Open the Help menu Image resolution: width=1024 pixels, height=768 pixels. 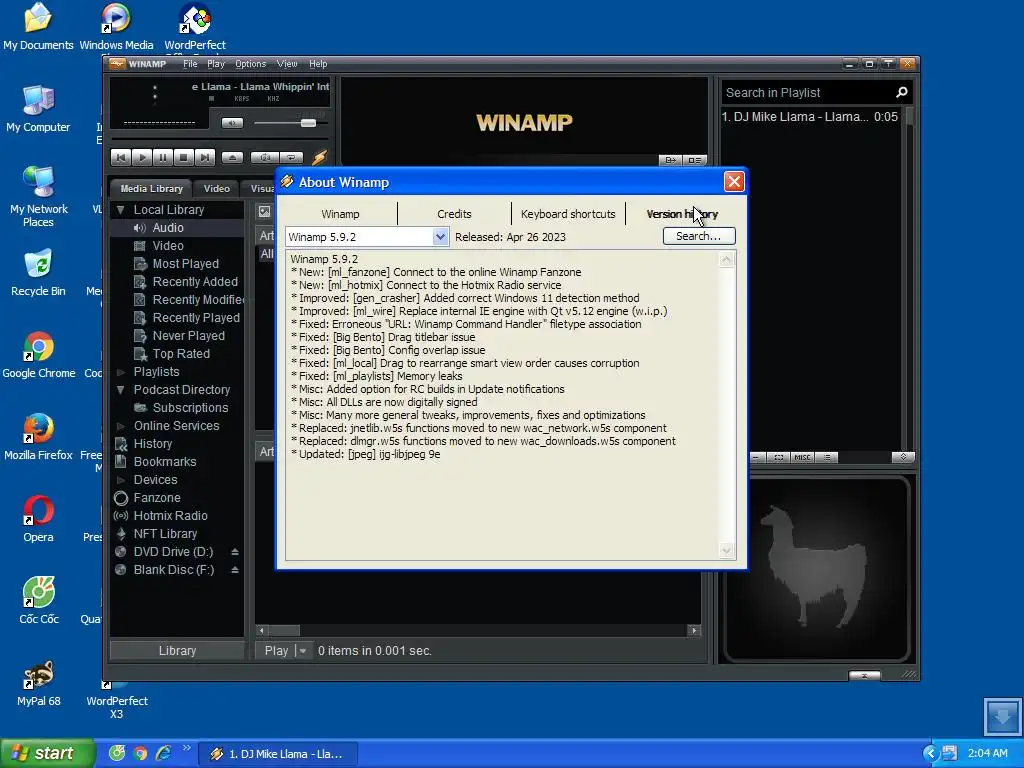318,64
